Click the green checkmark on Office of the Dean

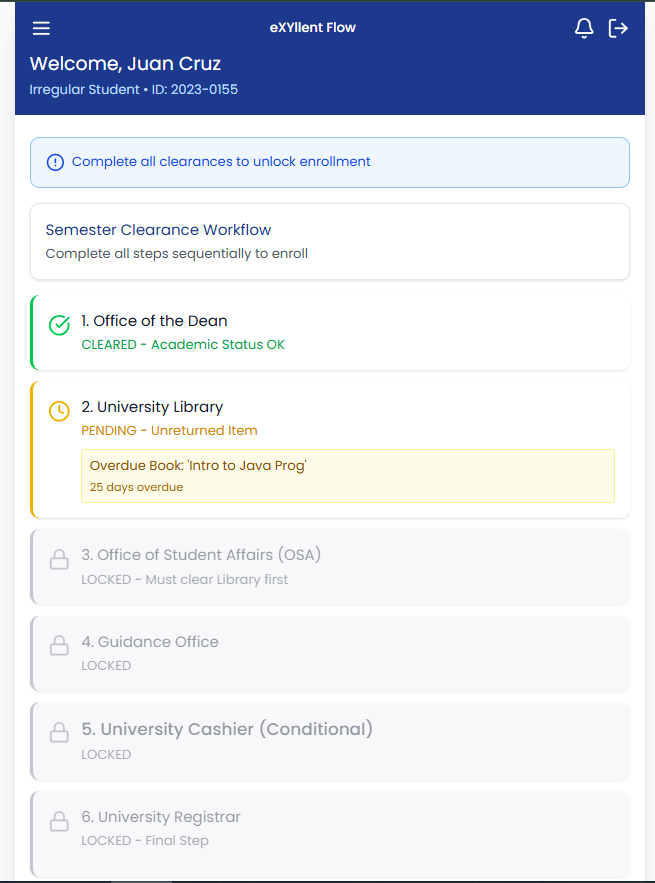point(57,325)
